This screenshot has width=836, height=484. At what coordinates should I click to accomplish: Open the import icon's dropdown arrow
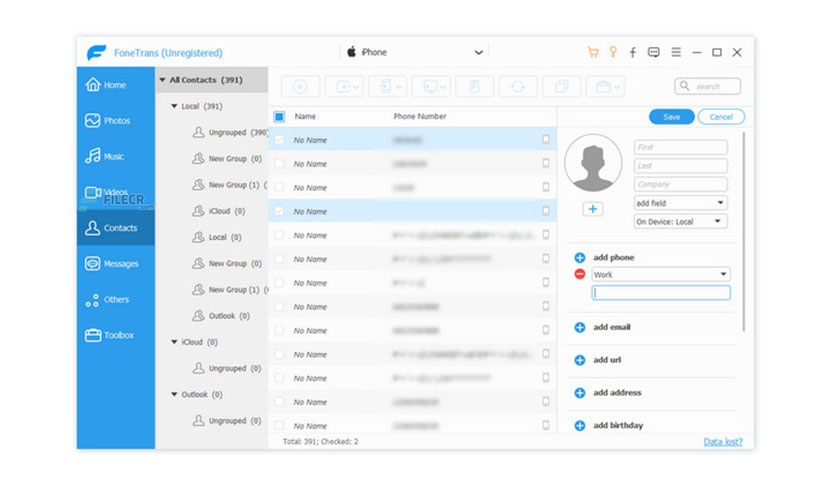(x=356, y=87)
